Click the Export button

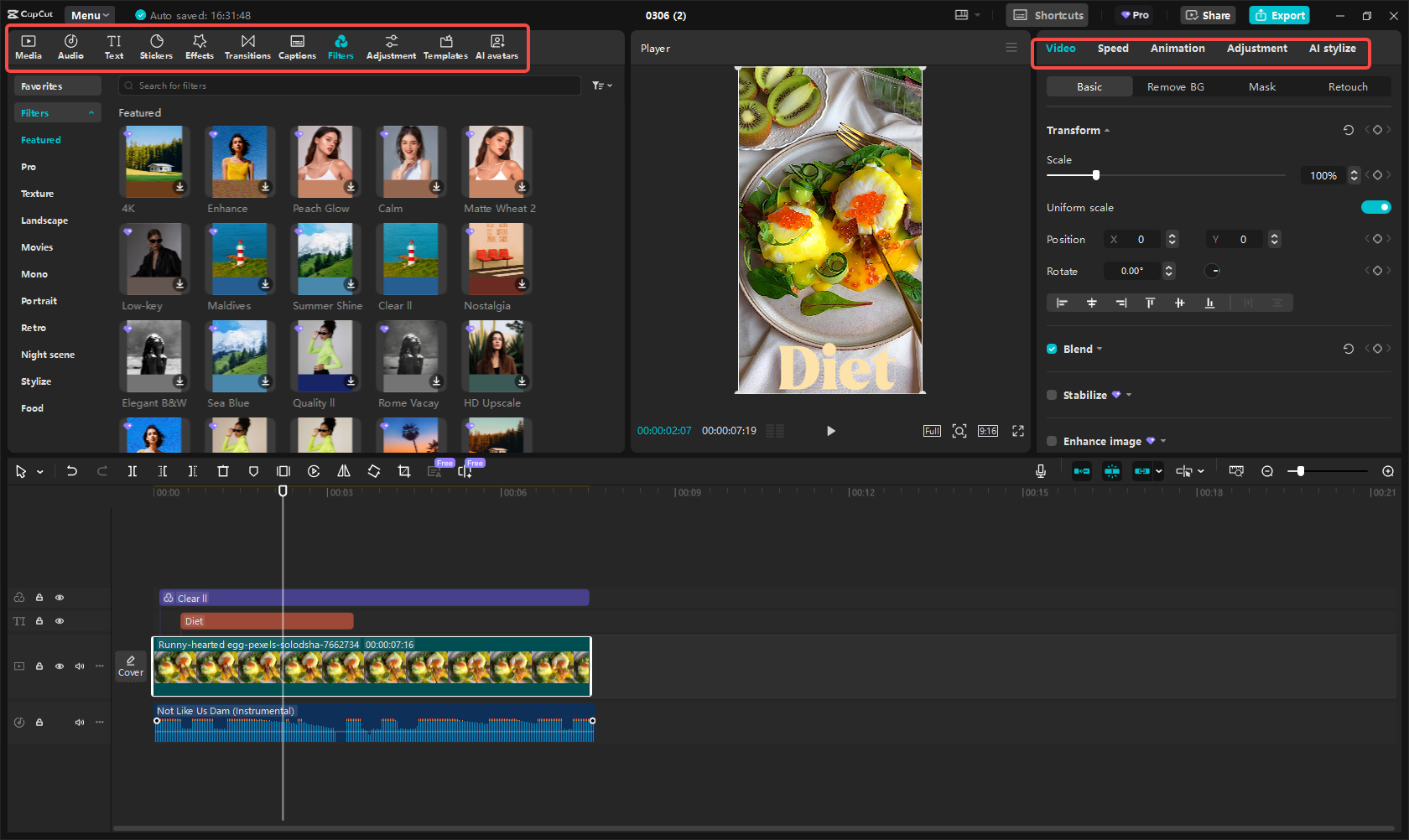pyautogui.click(x=1279, y=15)
